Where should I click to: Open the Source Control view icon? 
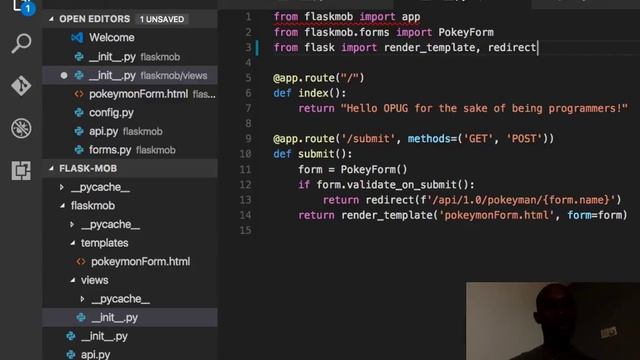pos(21,86)
